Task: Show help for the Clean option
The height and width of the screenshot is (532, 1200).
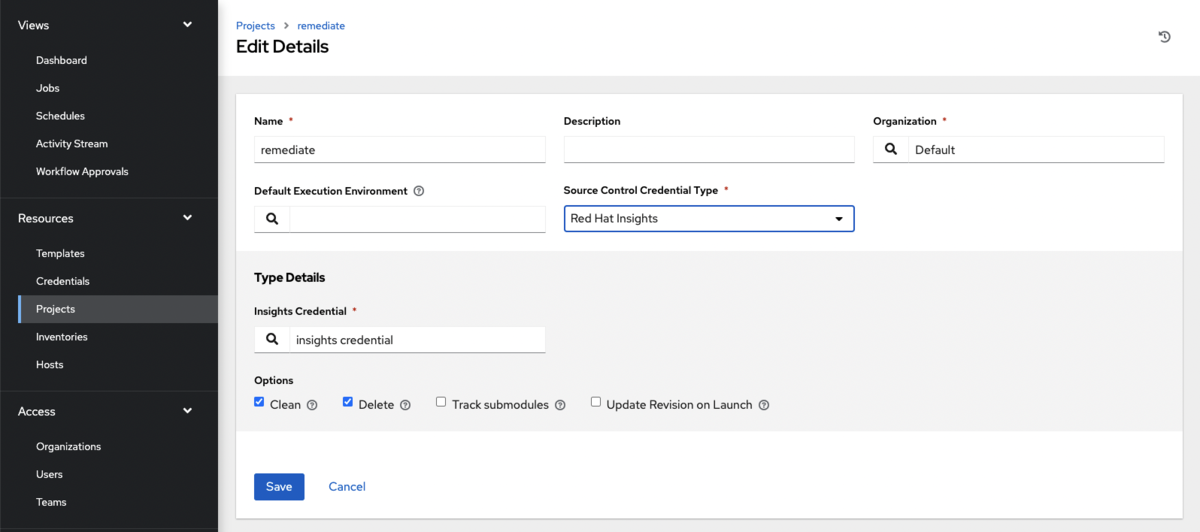Action: click(x=312, y=405)
